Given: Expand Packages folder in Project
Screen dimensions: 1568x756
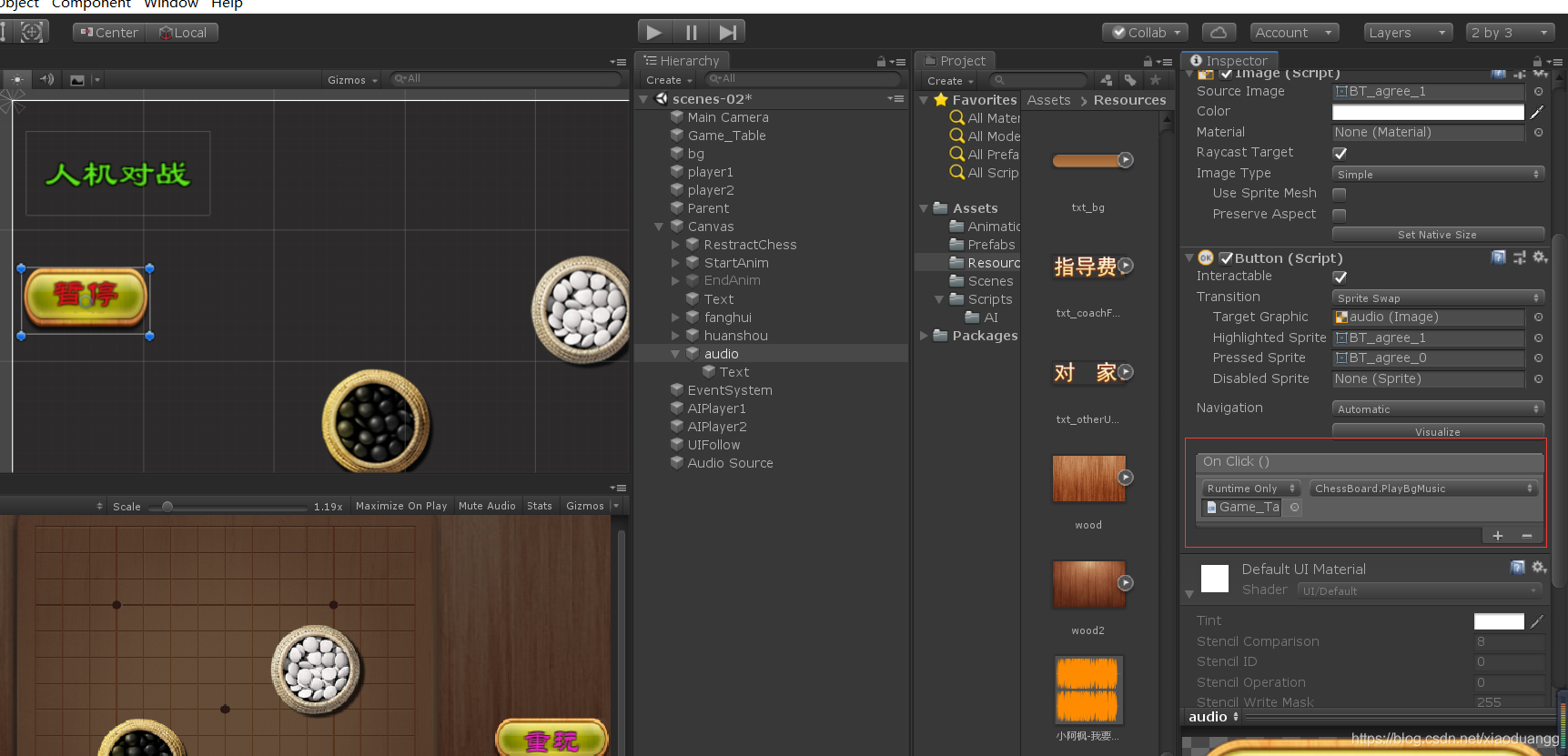Looking at the screenshot, I should pos(924,336).
